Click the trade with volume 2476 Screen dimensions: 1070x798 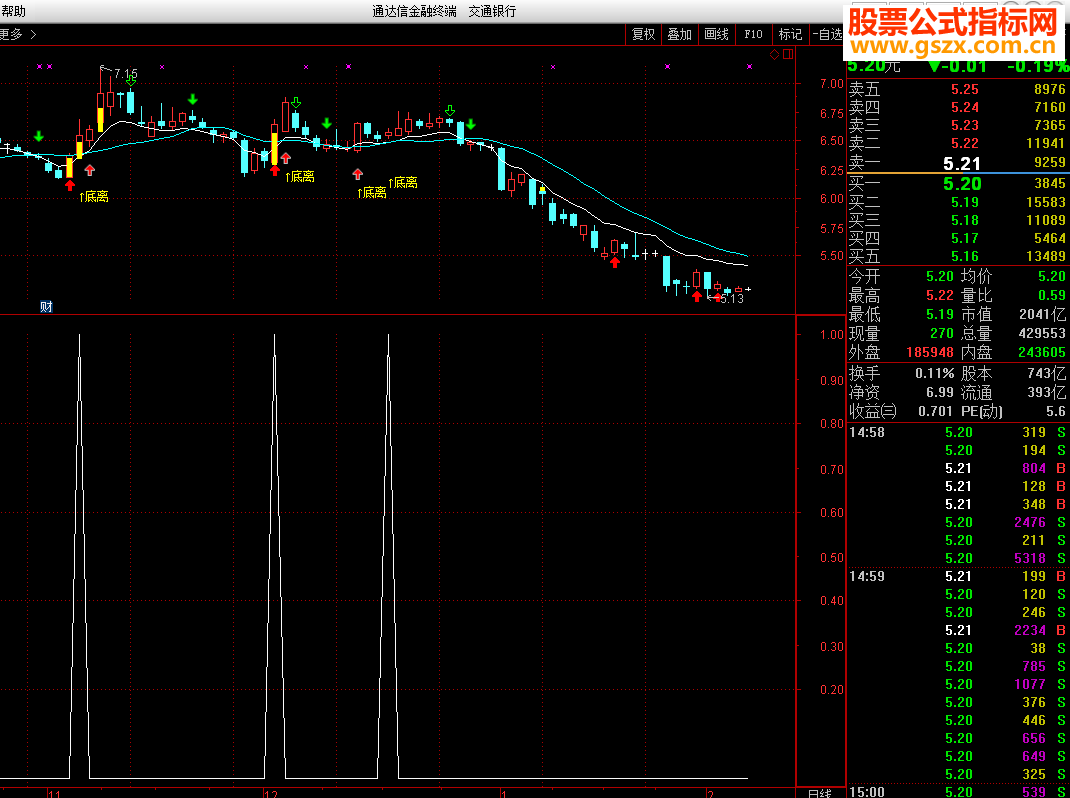pos(1030,522)
